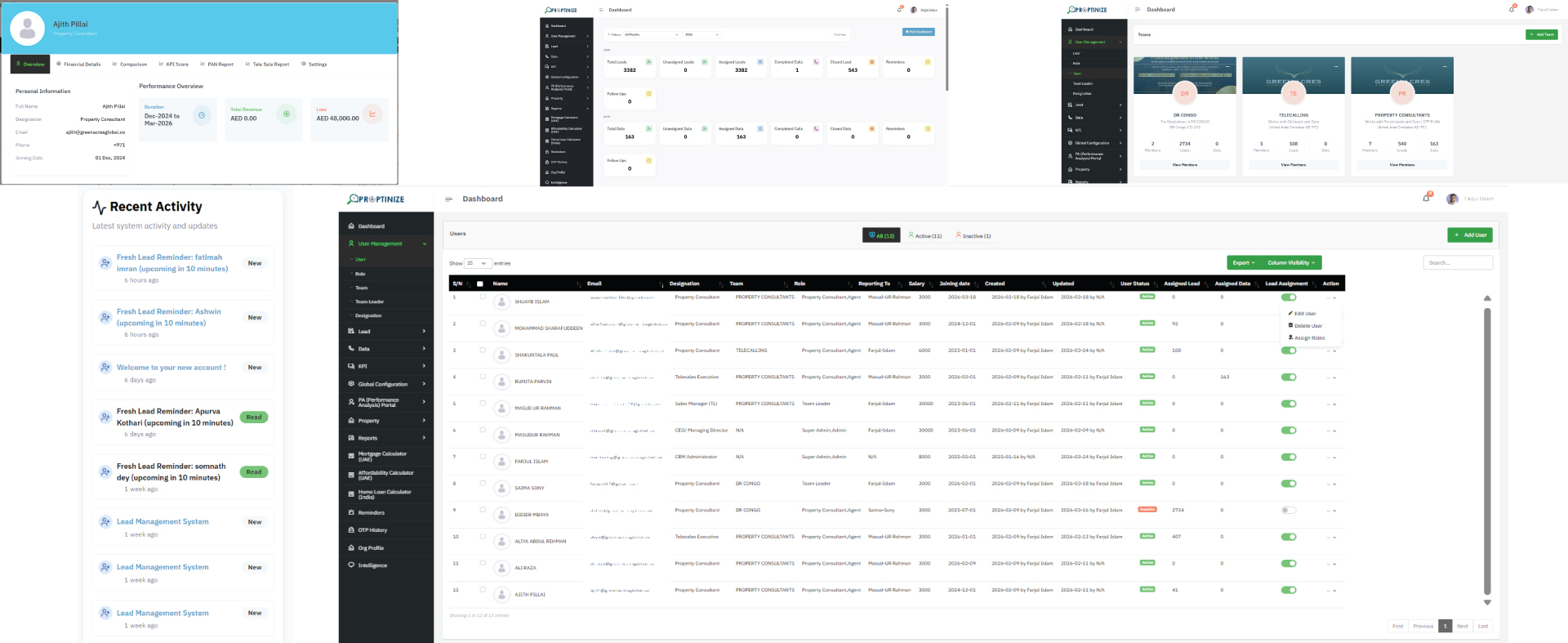Image resolution: width=1568 pixels, height=643 pixels.
Task: Click the Intelligence icon in the large sidebar
Action: [x=351, y=565]
